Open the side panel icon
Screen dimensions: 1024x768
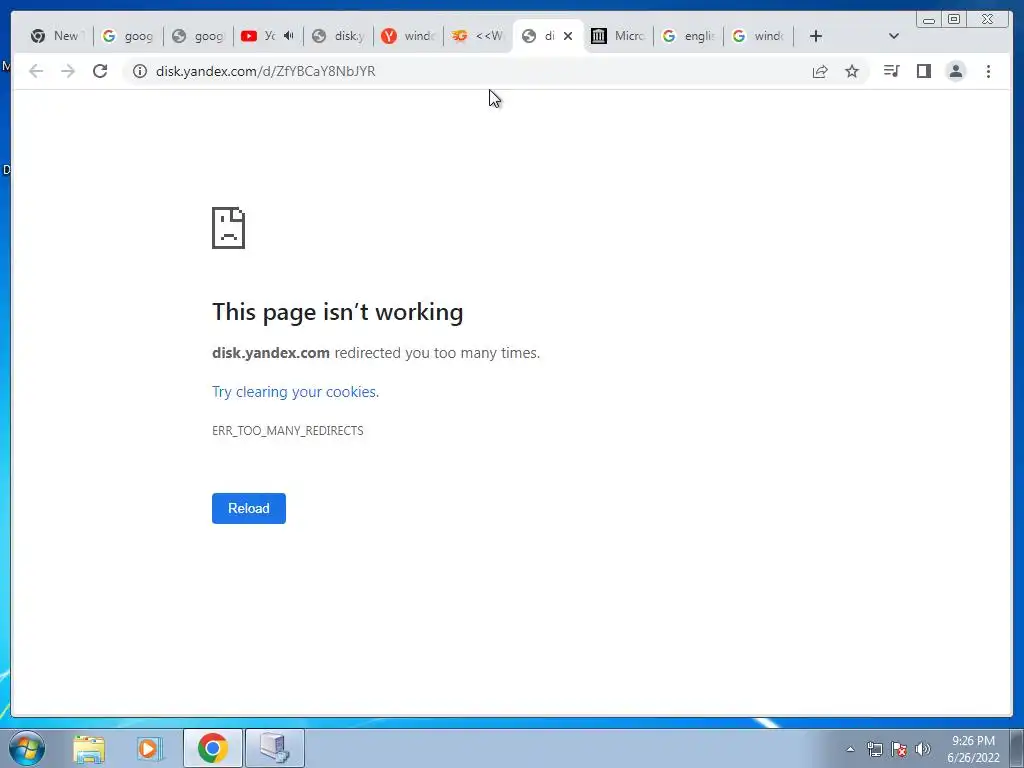pos(923,71)
